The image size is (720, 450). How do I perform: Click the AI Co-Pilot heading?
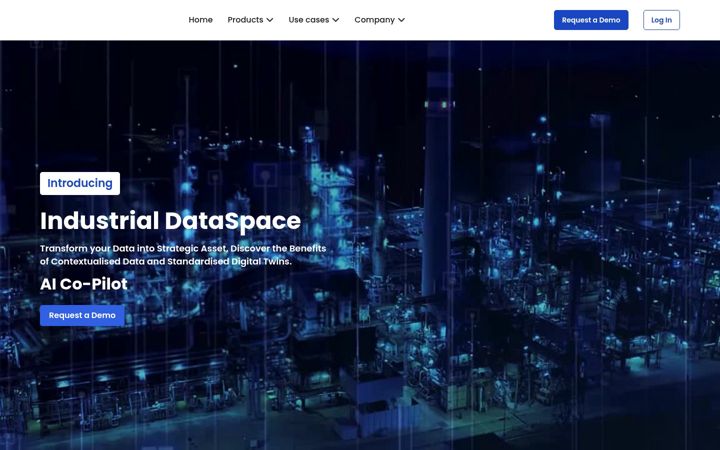[84, 284]
